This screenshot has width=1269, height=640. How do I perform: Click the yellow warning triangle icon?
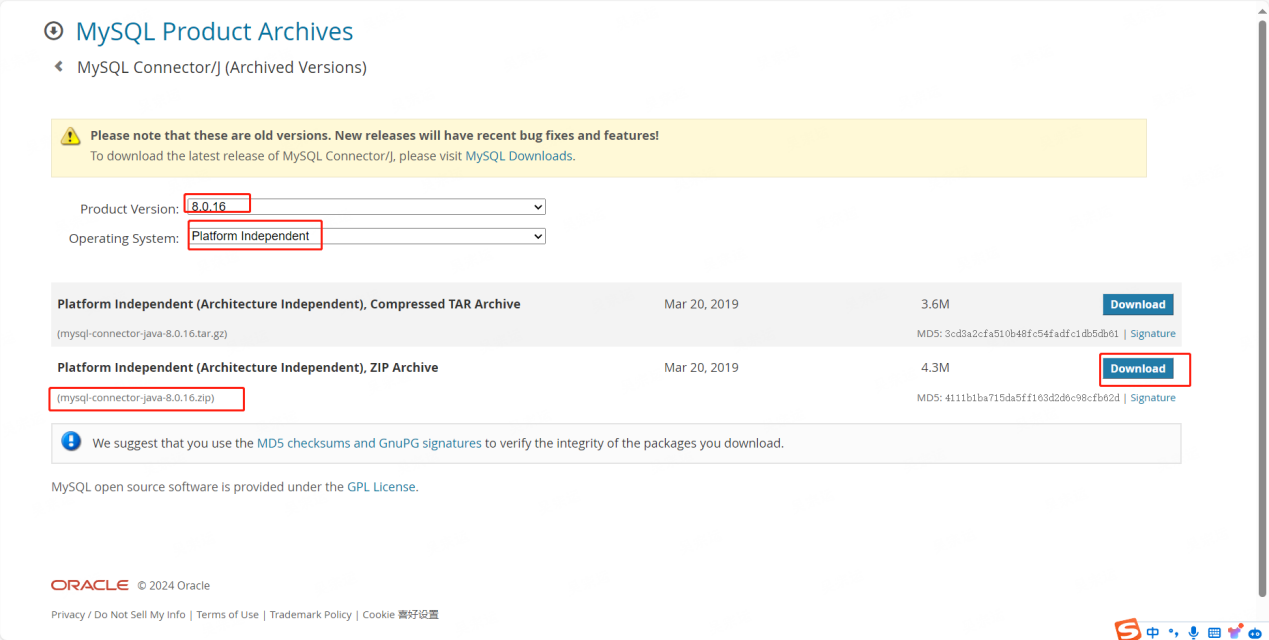(70, 136)
